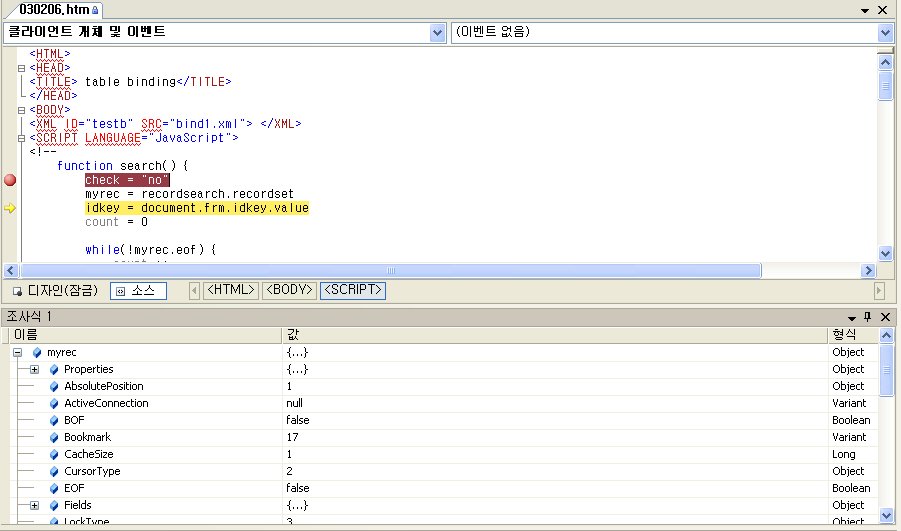901x531 pixels.
Task: Navigate tag breadcrumb right arrow
Action: point(879,291)
